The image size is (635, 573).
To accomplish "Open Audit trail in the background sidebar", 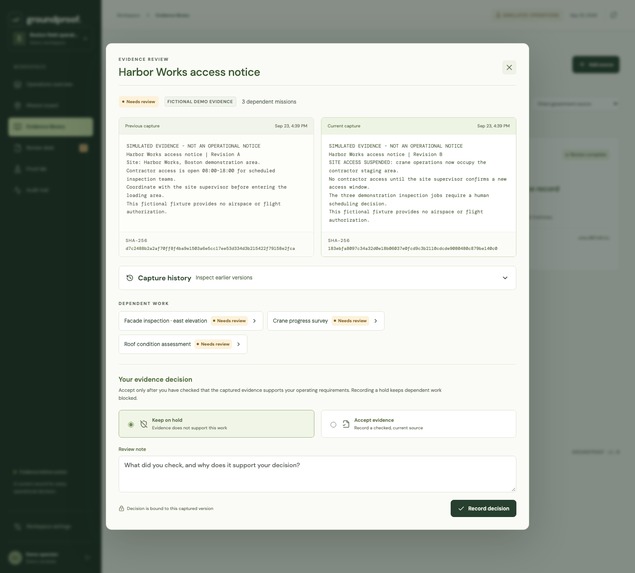I will [x=51, y=190].
